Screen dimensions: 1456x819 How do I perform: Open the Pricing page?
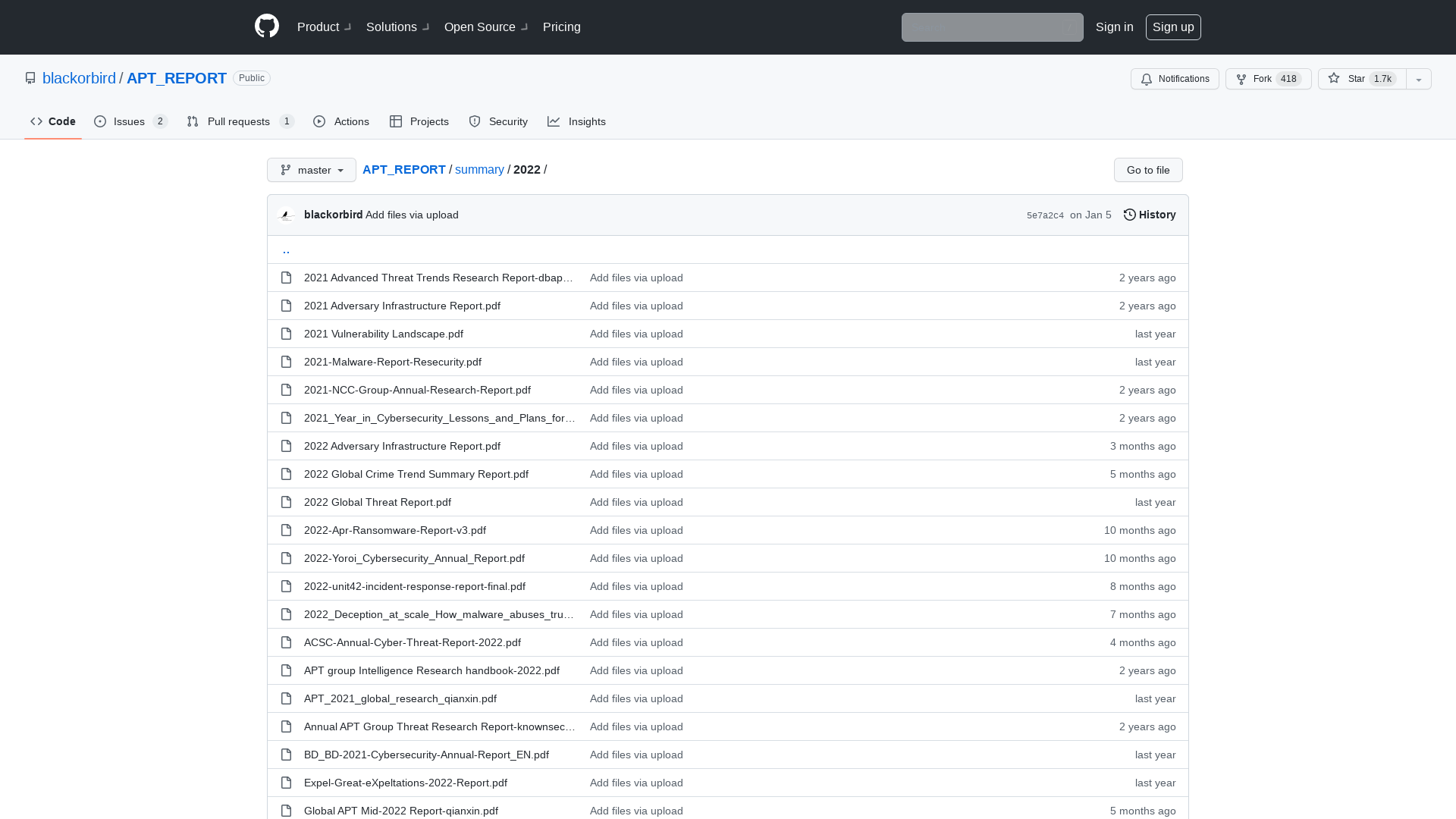(x=562, y=27)
